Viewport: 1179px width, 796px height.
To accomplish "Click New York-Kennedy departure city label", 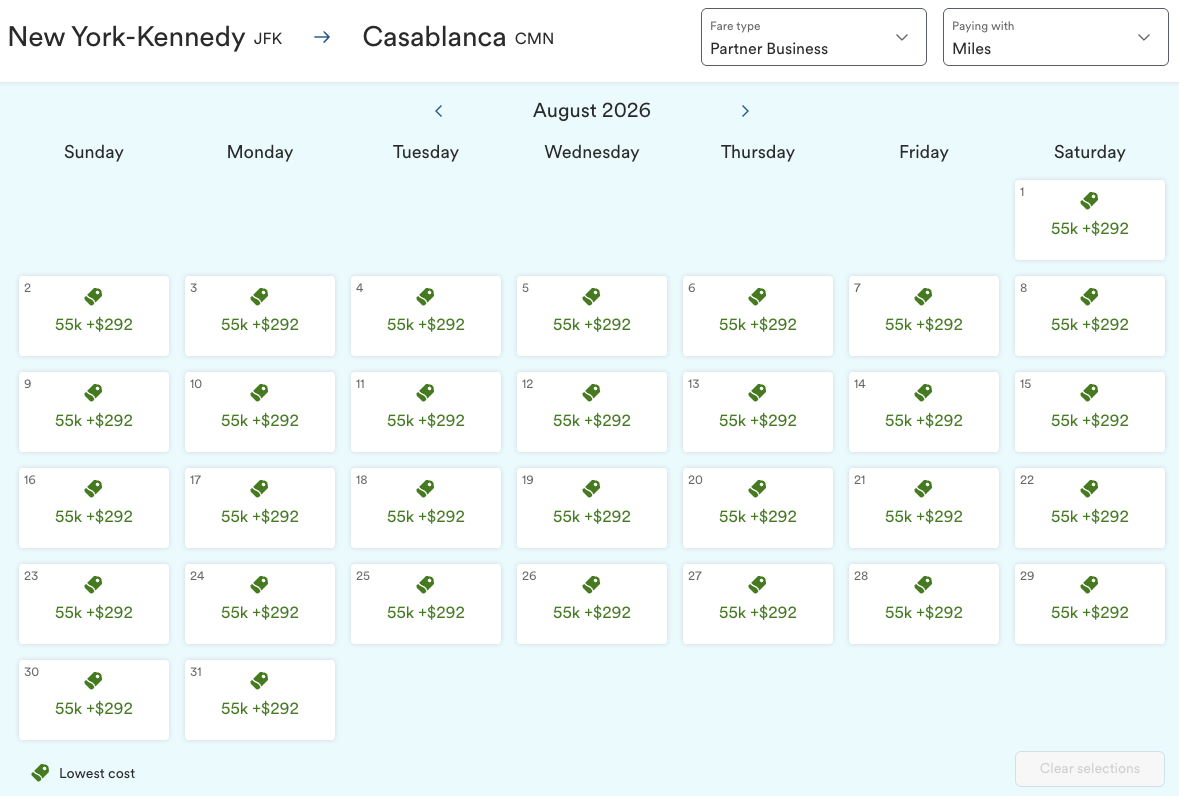I will tap(125, 37).
